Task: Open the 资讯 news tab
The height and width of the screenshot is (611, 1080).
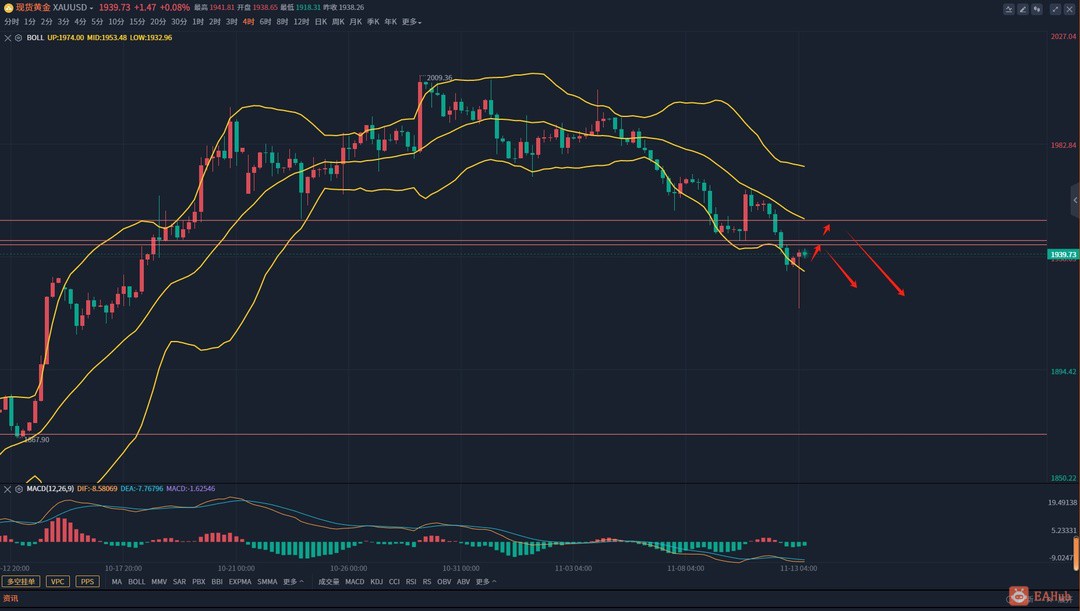Action: click(x=10, y=599)
